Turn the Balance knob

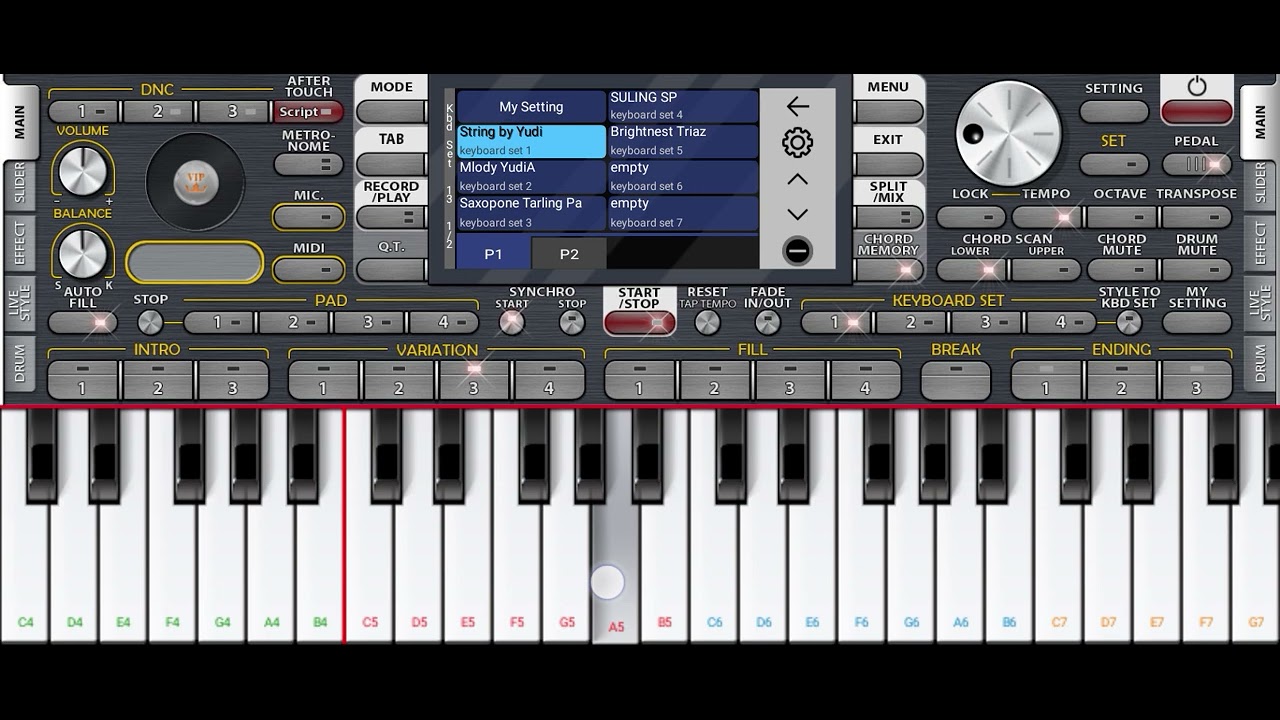tap(83, 253)
